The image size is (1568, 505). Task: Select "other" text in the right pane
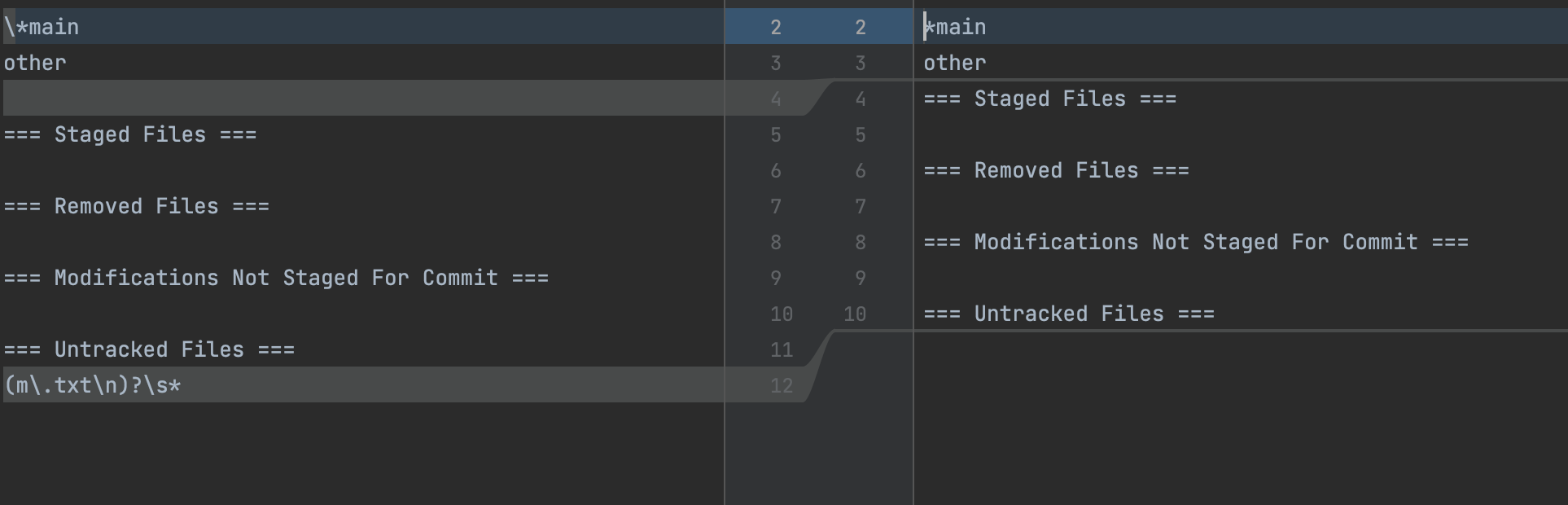point(955,63)
